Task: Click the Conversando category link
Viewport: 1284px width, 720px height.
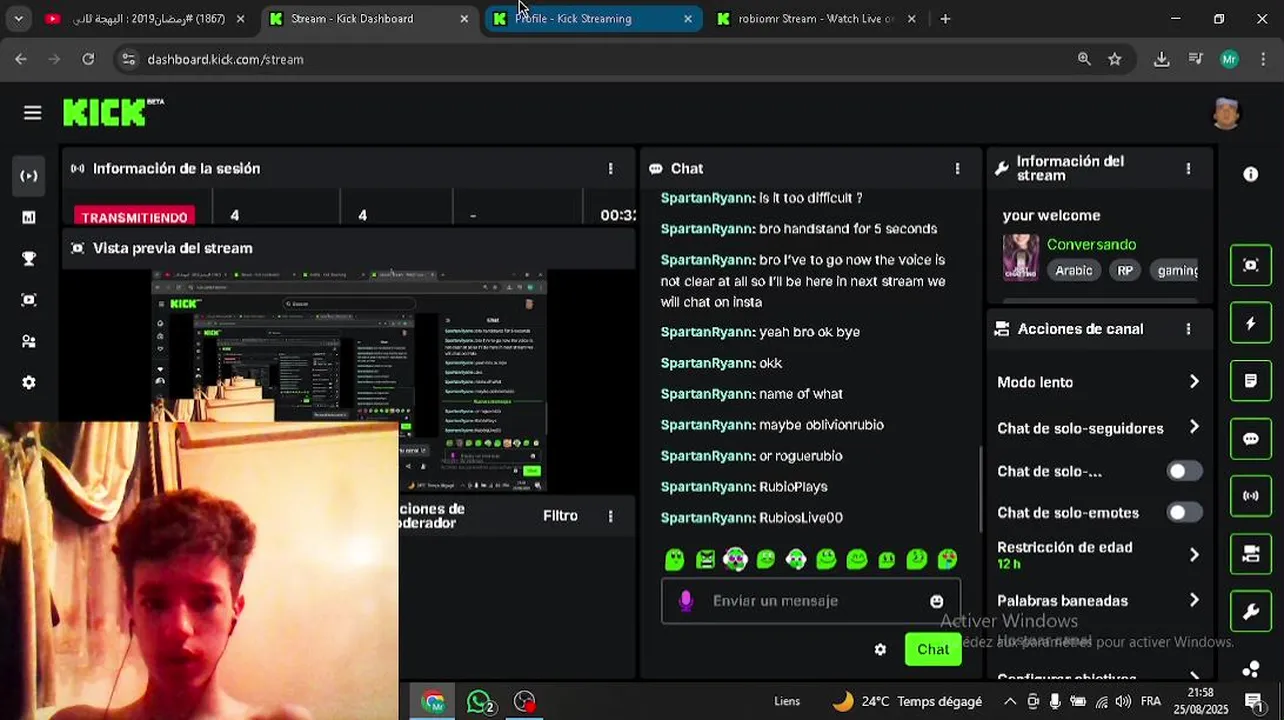Action: [1091, 244]
